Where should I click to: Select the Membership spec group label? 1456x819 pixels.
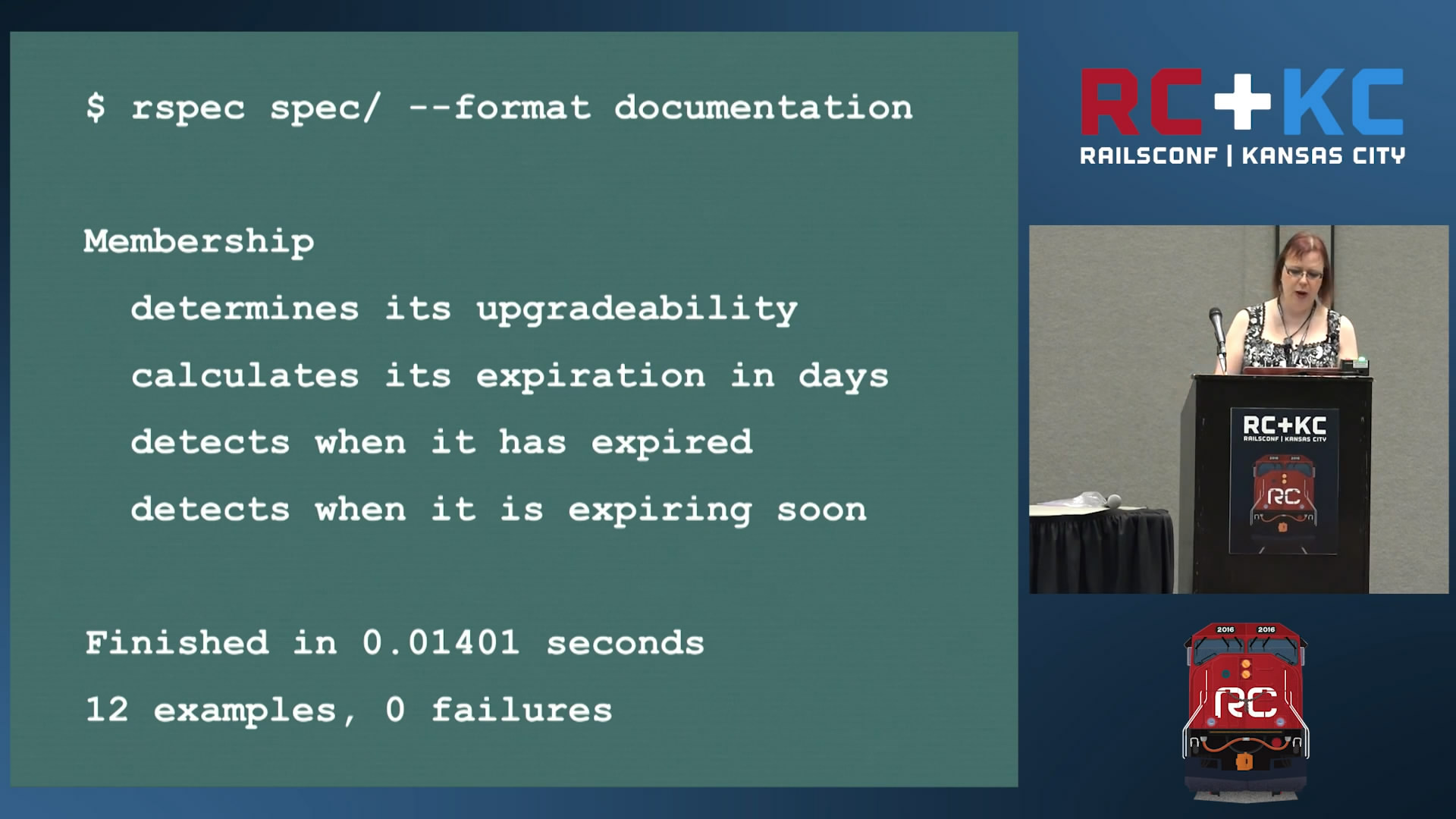click(196, 240)
